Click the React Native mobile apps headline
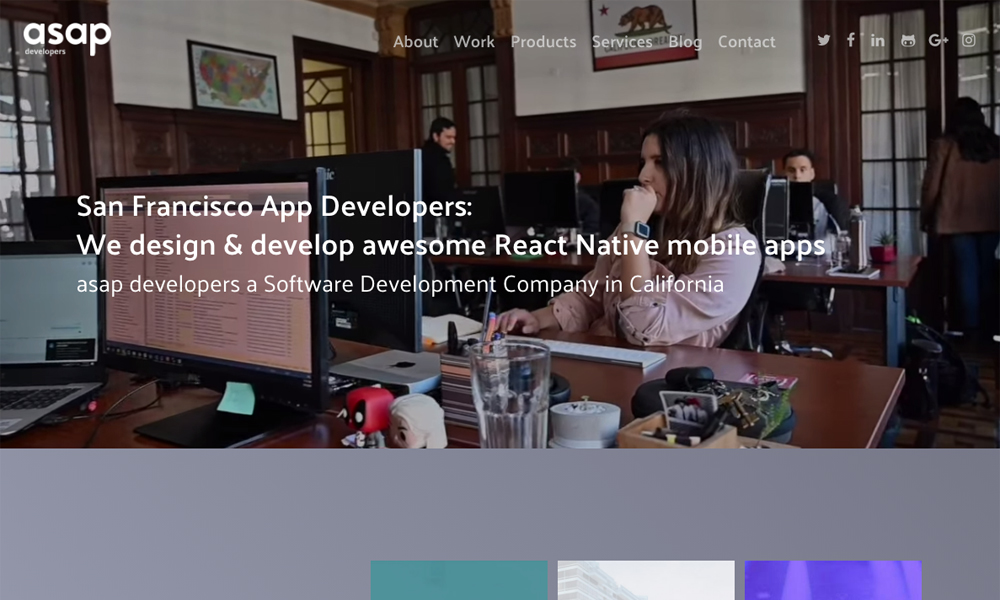The height and width of the screenshot is (600, 1000). 451,245
